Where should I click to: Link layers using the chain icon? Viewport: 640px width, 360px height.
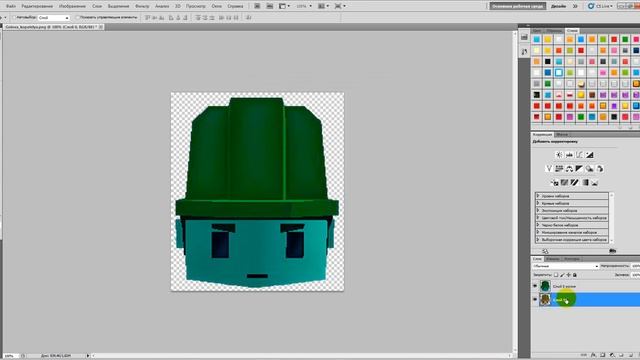[x=584, y=355]
